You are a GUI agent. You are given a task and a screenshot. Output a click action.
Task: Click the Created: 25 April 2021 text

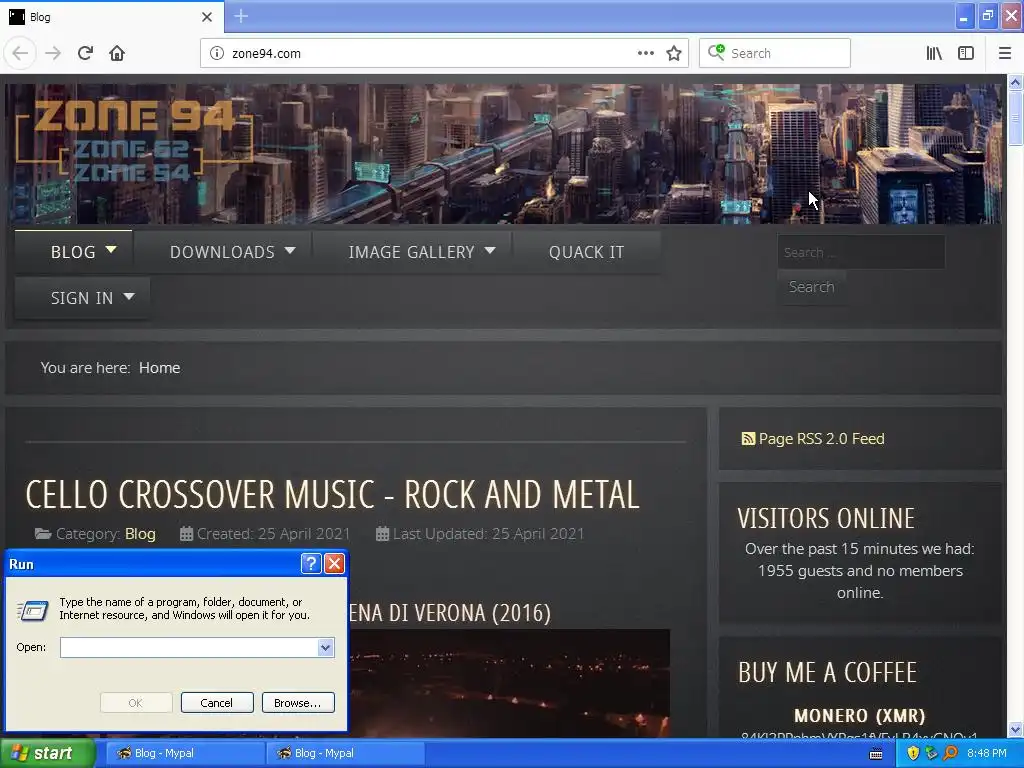click(273, 534)
